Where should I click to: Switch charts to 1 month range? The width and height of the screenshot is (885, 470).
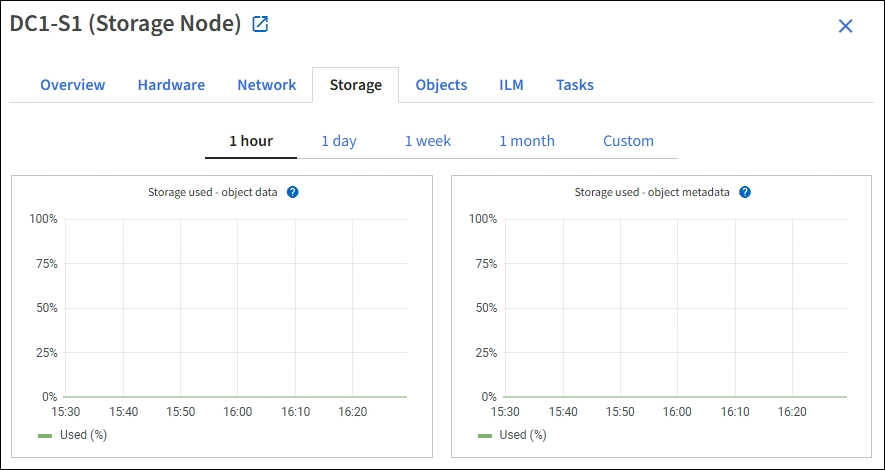pyautogui.click(x=527, y=141)
